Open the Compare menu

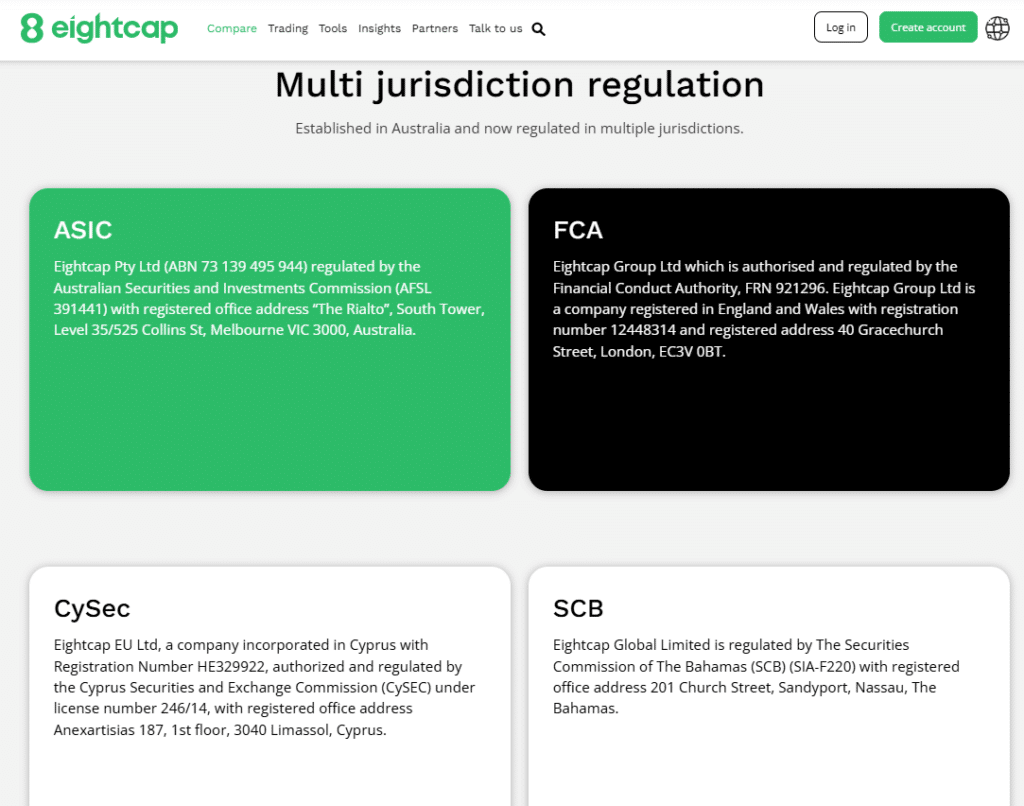(232, 28)
